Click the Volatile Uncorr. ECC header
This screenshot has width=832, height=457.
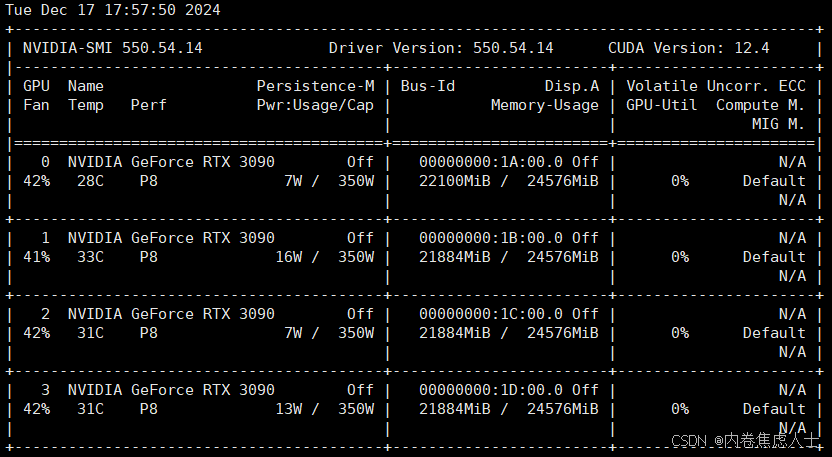pos(716,86)
